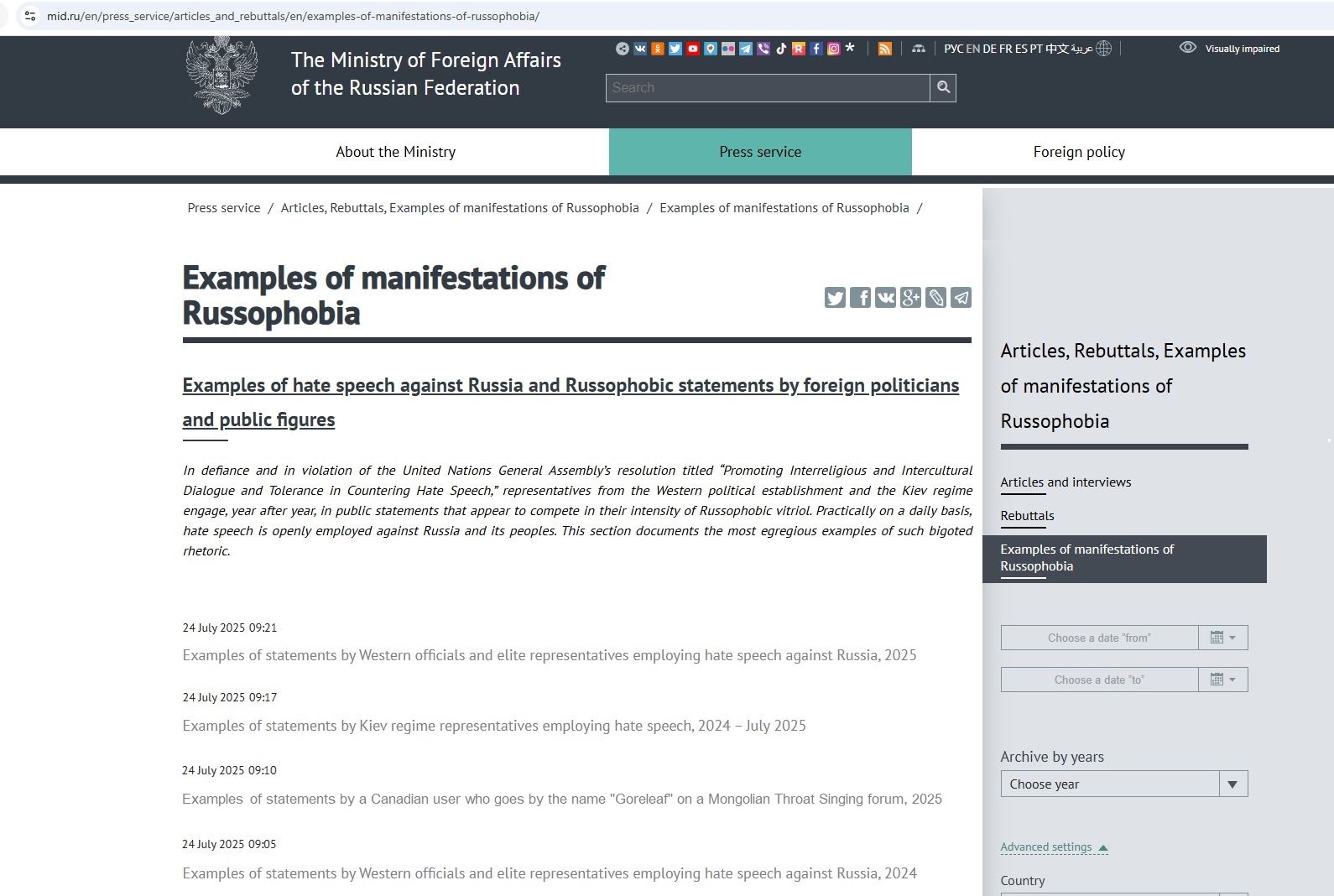Switch site language to English (EN)

[973, 49]
